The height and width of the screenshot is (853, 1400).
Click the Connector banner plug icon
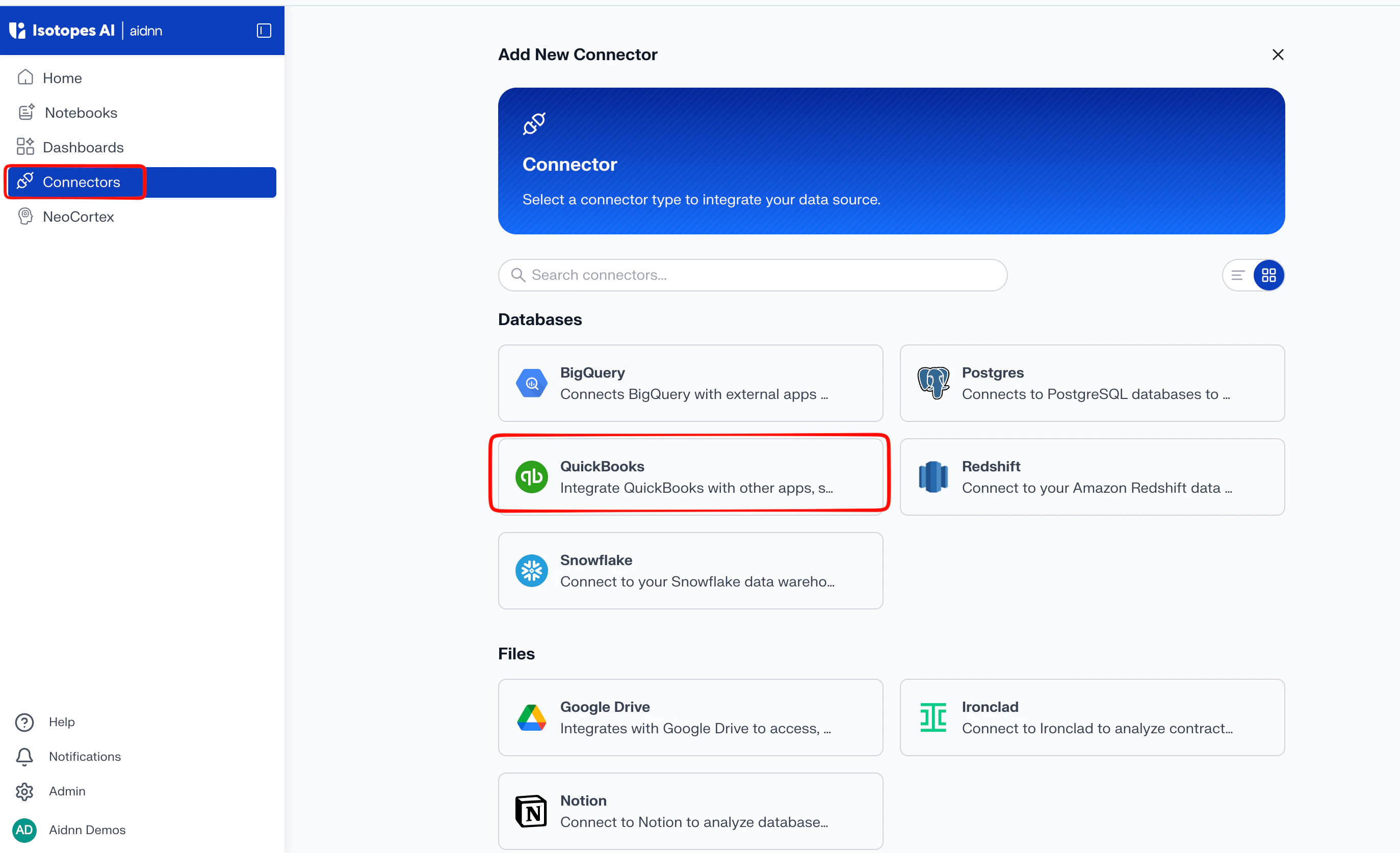tap(534, 124)
